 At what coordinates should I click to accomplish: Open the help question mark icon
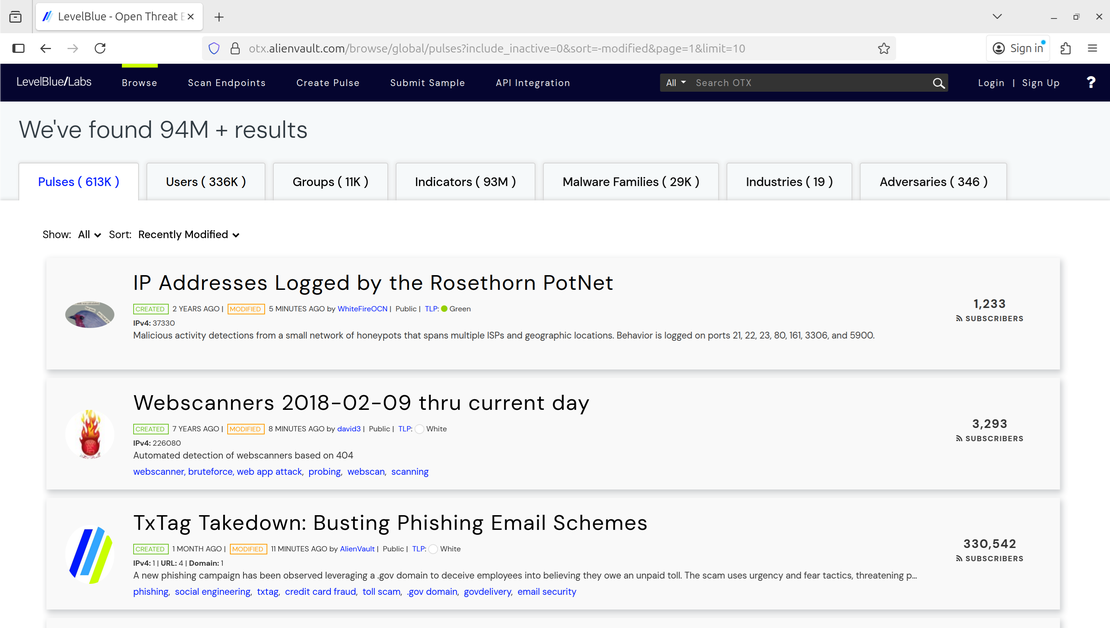1091,83
